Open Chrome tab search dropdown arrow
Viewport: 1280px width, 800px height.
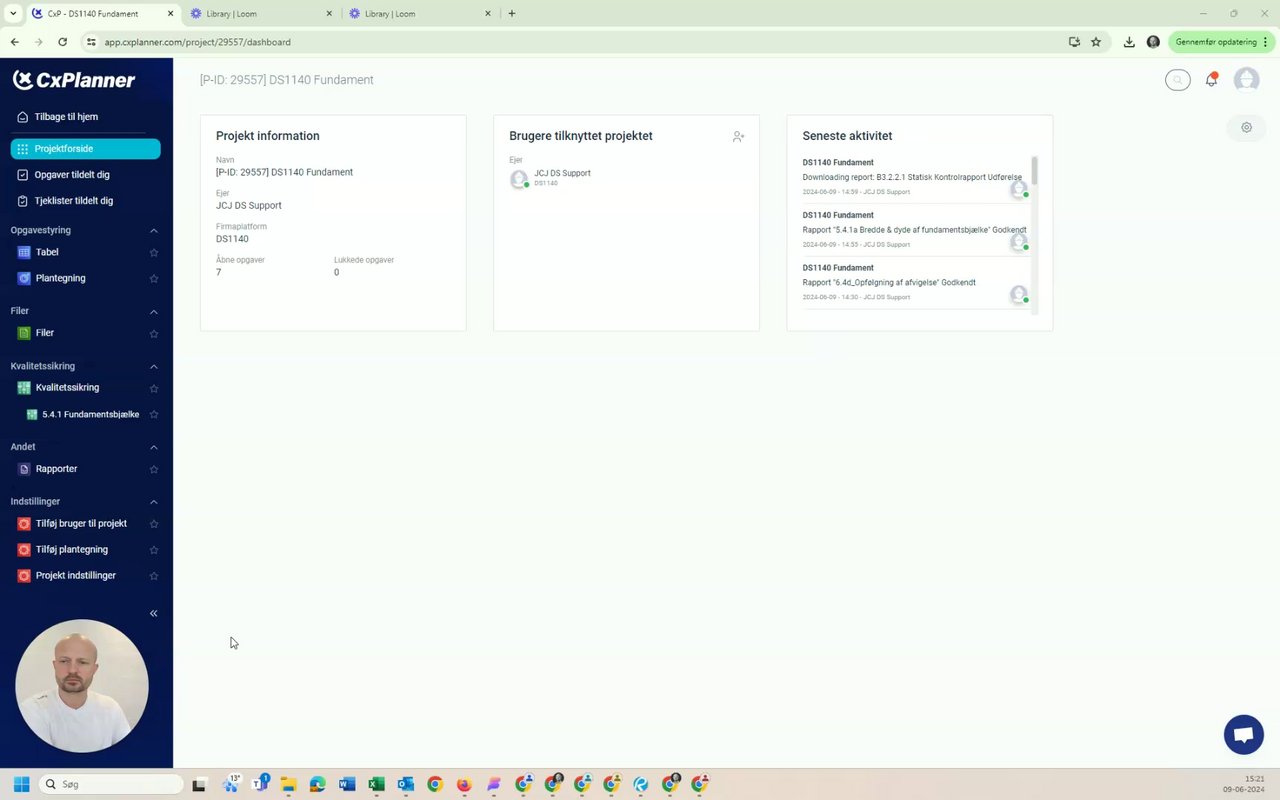click(13, 14)
